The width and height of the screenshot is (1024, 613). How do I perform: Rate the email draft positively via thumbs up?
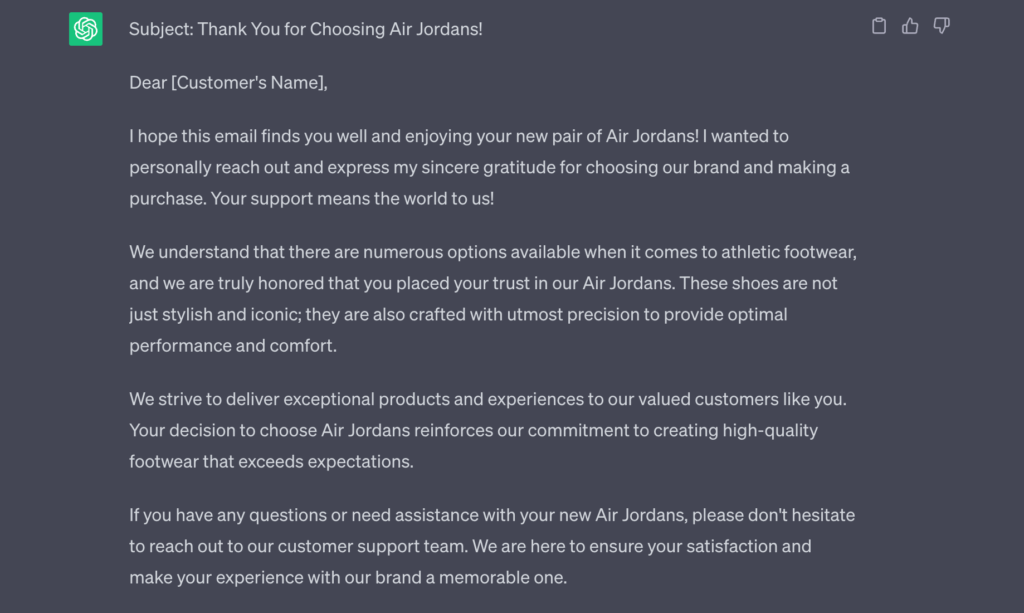(910, 26)
